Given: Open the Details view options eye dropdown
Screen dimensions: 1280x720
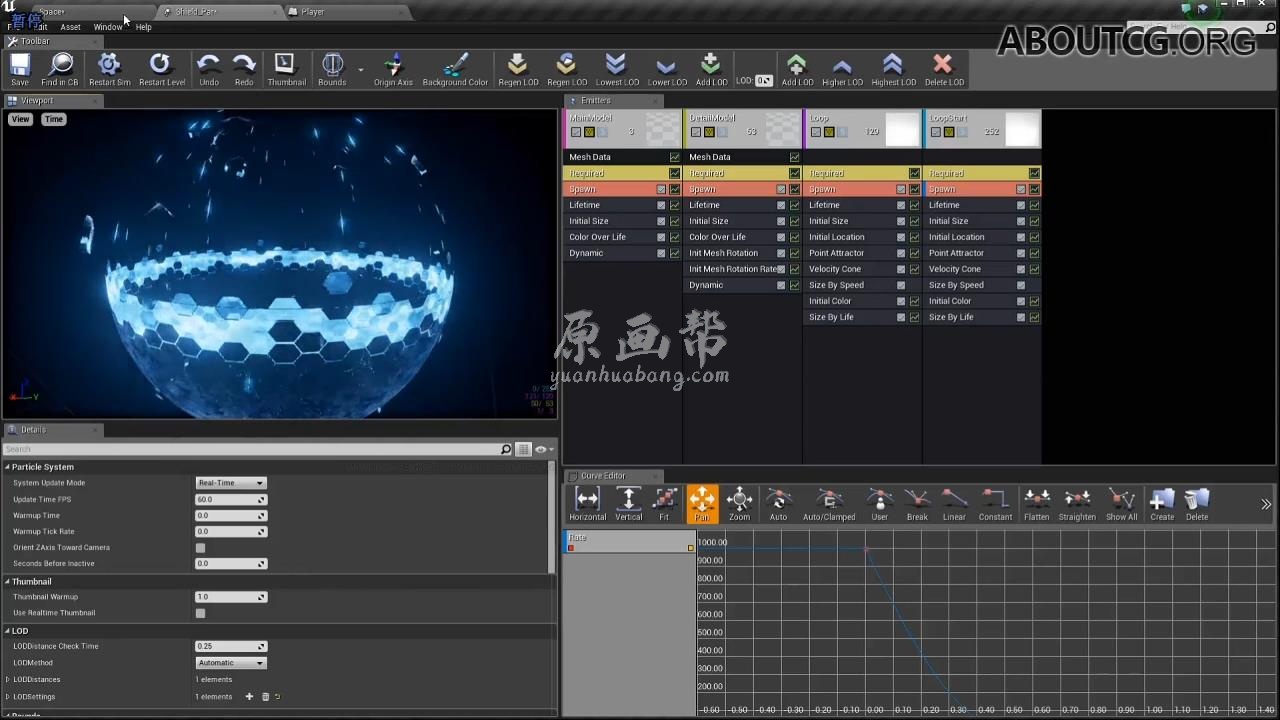Looking at the screenshot, I should (x=543, y=450).
